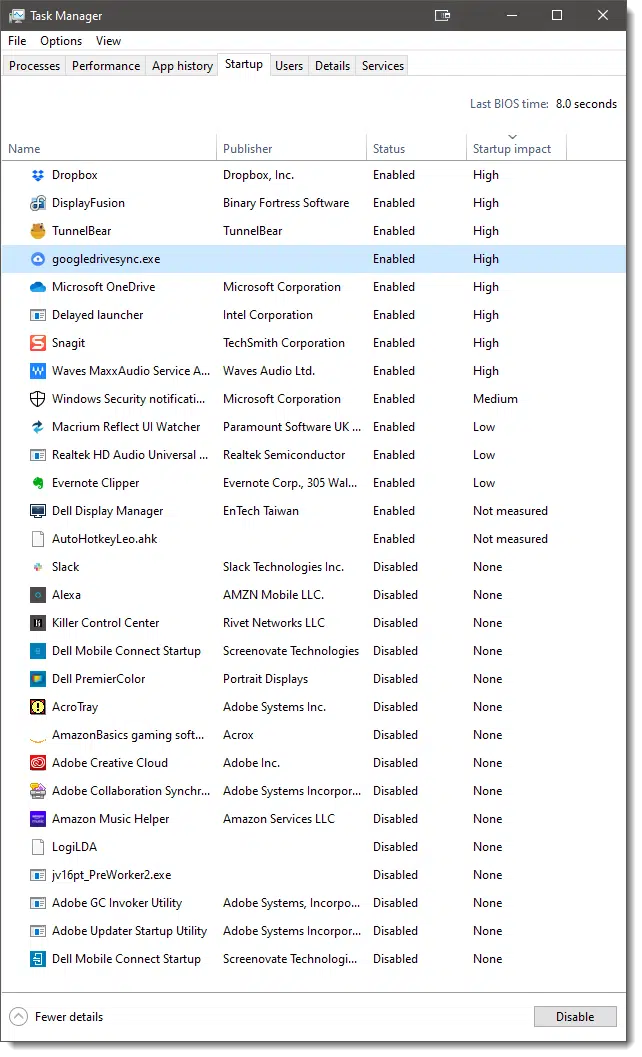Click the Binary Fortress Software publisher cell
Viewport: 642px width, 1057px height.
tap(286, 203)
